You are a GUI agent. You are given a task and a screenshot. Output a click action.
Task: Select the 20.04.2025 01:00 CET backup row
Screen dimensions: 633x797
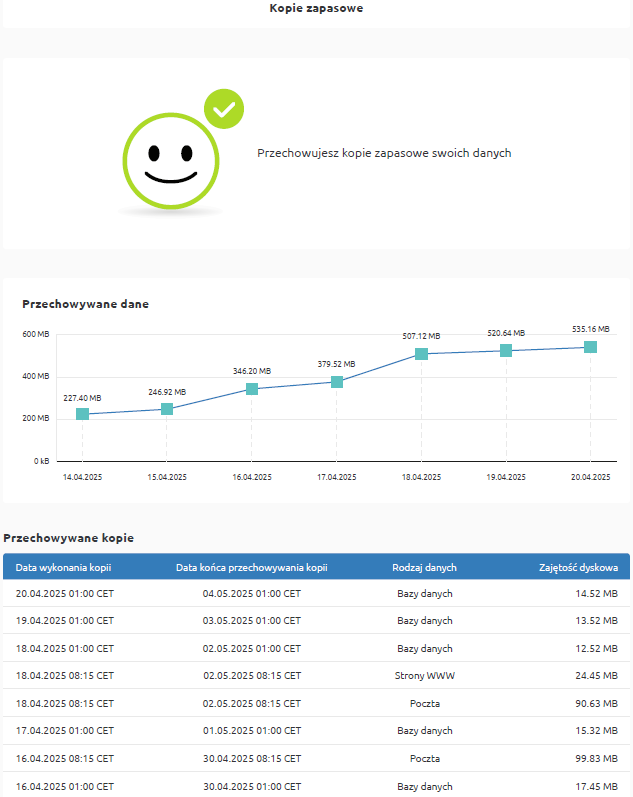pos(316,593)
